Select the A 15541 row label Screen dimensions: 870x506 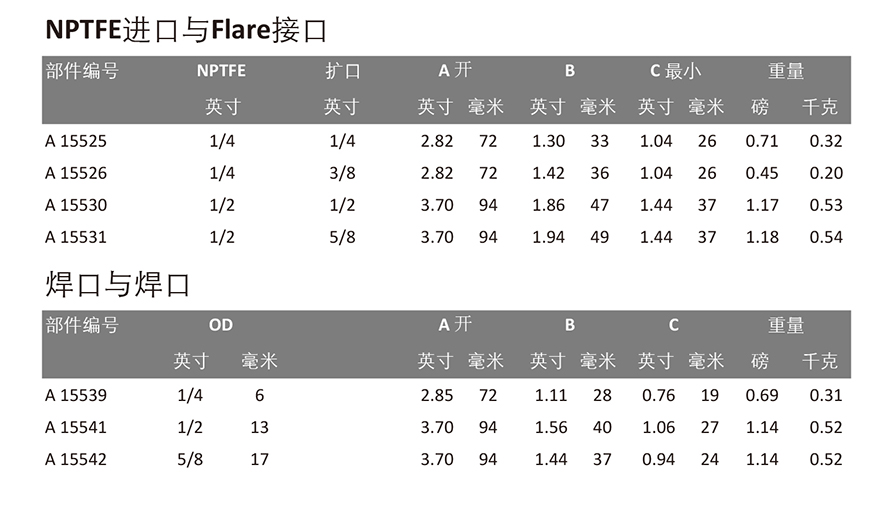click(76, 427)
